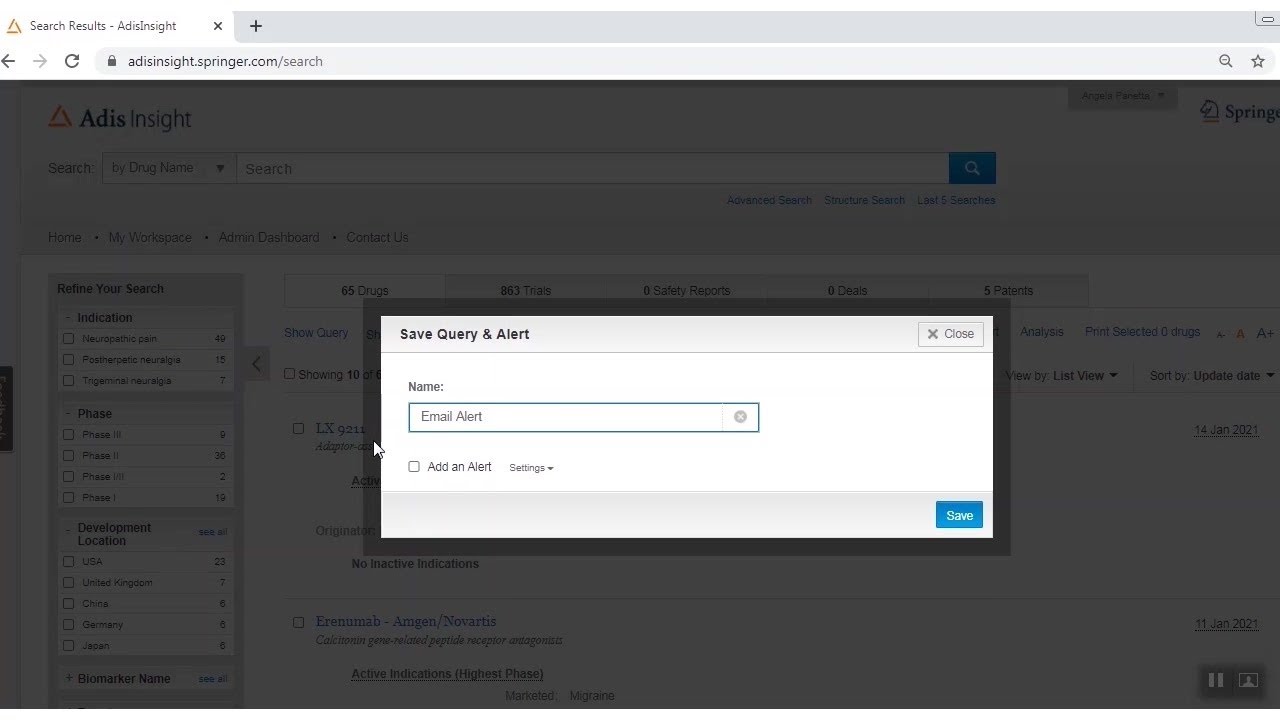Image resolution: width=1280 pixels, height=720 pixels.
Task: Collapse the refine sidebar with the arrow
Action: [x=256, y=364]
